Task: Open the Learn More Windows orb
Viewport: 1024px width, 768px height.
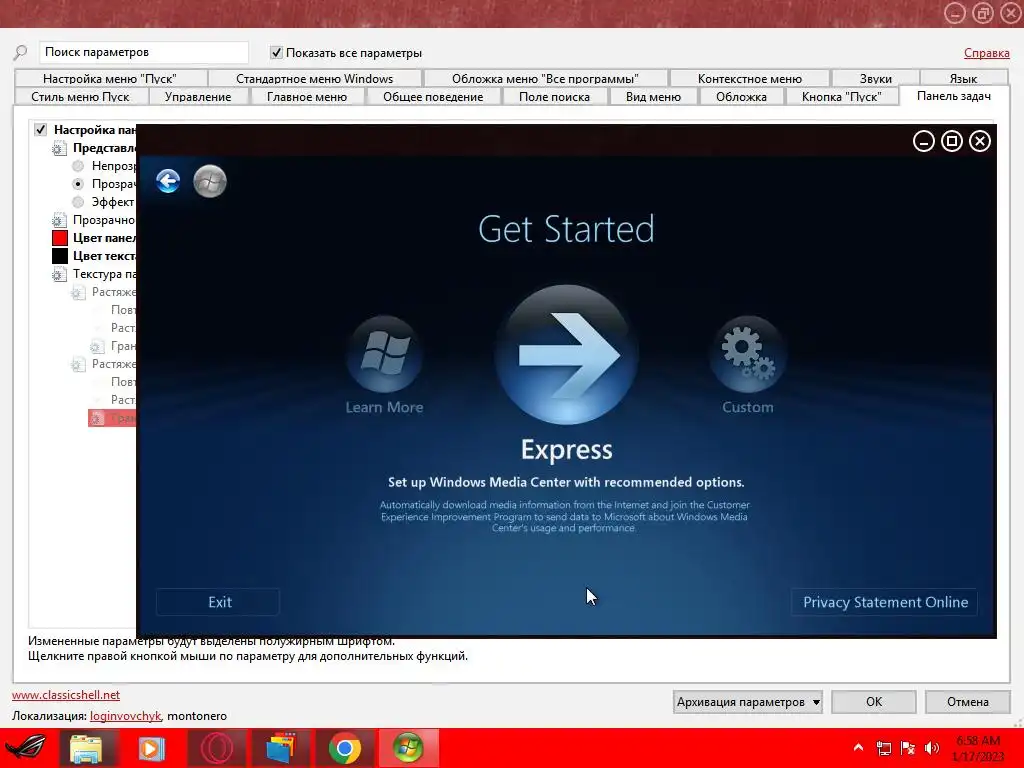Action: pyautogui.click(x=384, y=354)
